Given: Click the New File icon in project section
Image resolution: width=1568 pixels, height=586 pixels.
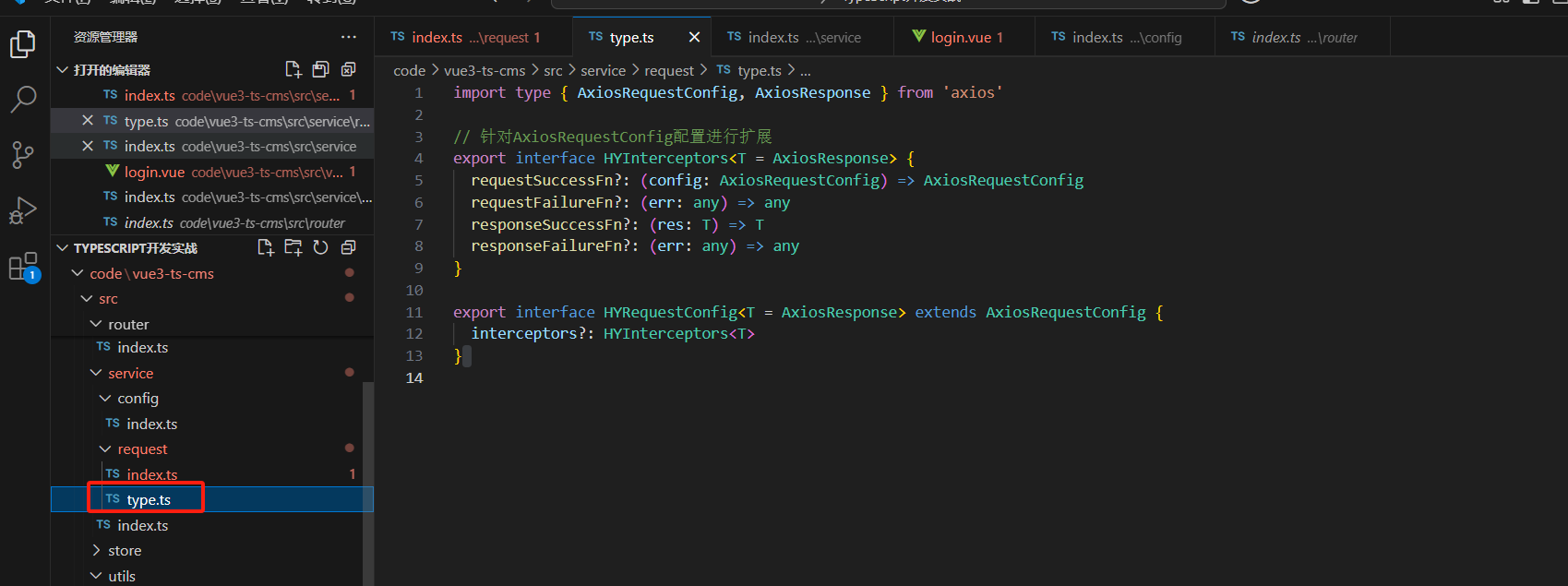Looking at the screenshot, I should [266, 247].
